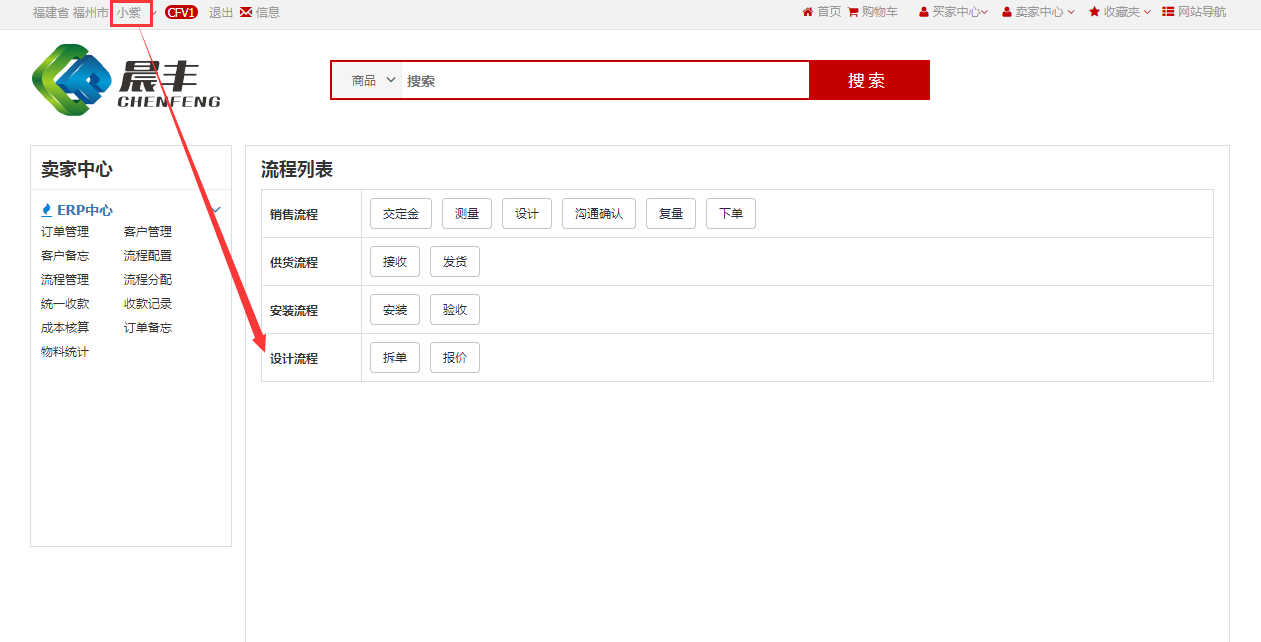Expand the 卖家中心 dropdown menu
Image resolution: width=1261 pixels, height=642 pixels.
tap(1038, 12)
